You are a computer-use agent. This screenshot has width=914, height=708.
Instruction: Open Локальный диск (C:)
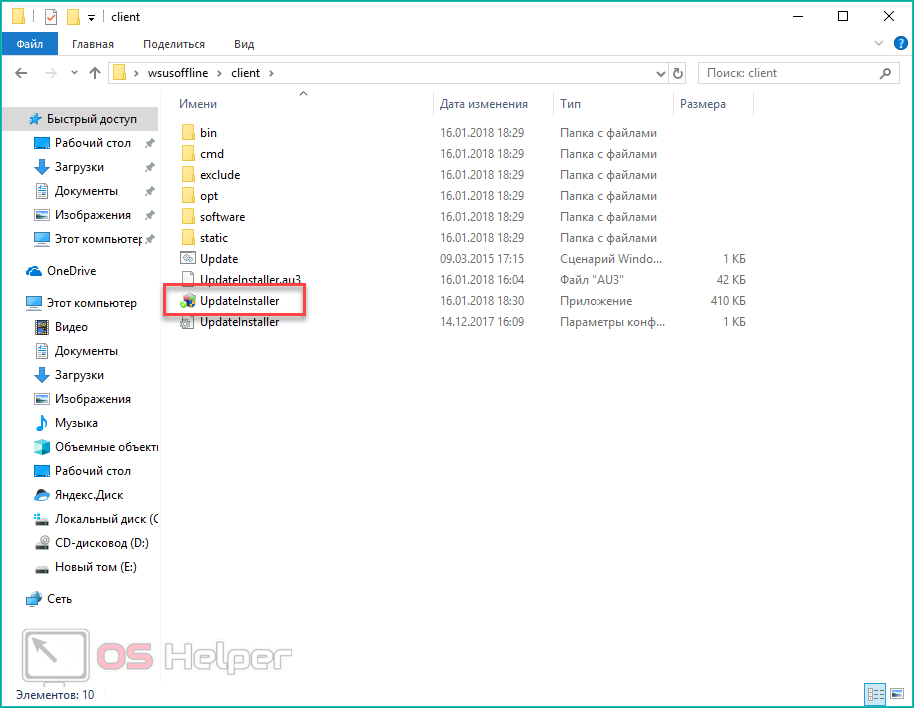[106, 519]
